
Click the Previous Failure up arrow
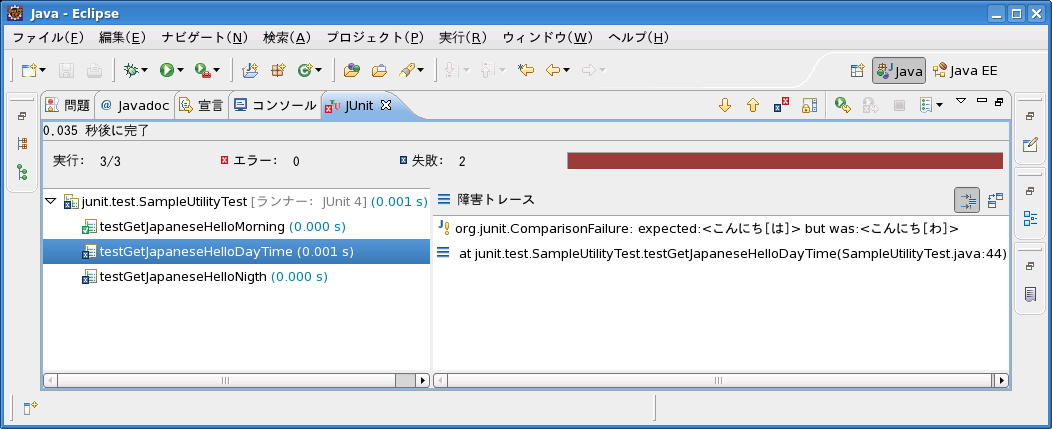[x=753, y=105]
